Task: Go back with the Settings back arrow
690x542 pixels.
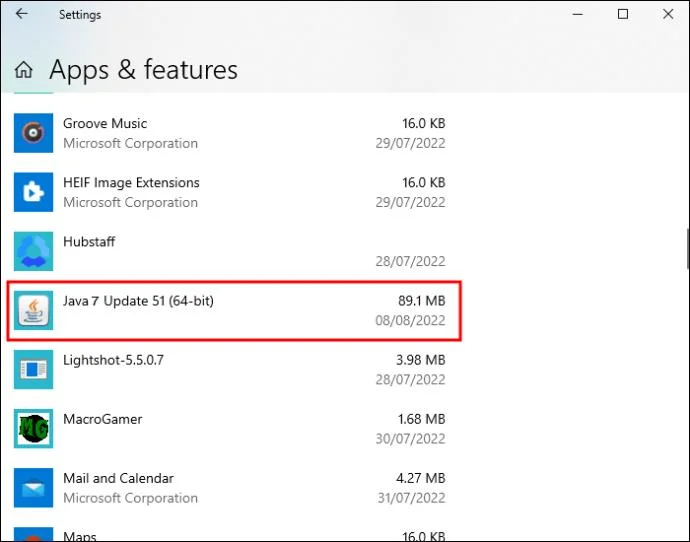Action: pos(22,14)
